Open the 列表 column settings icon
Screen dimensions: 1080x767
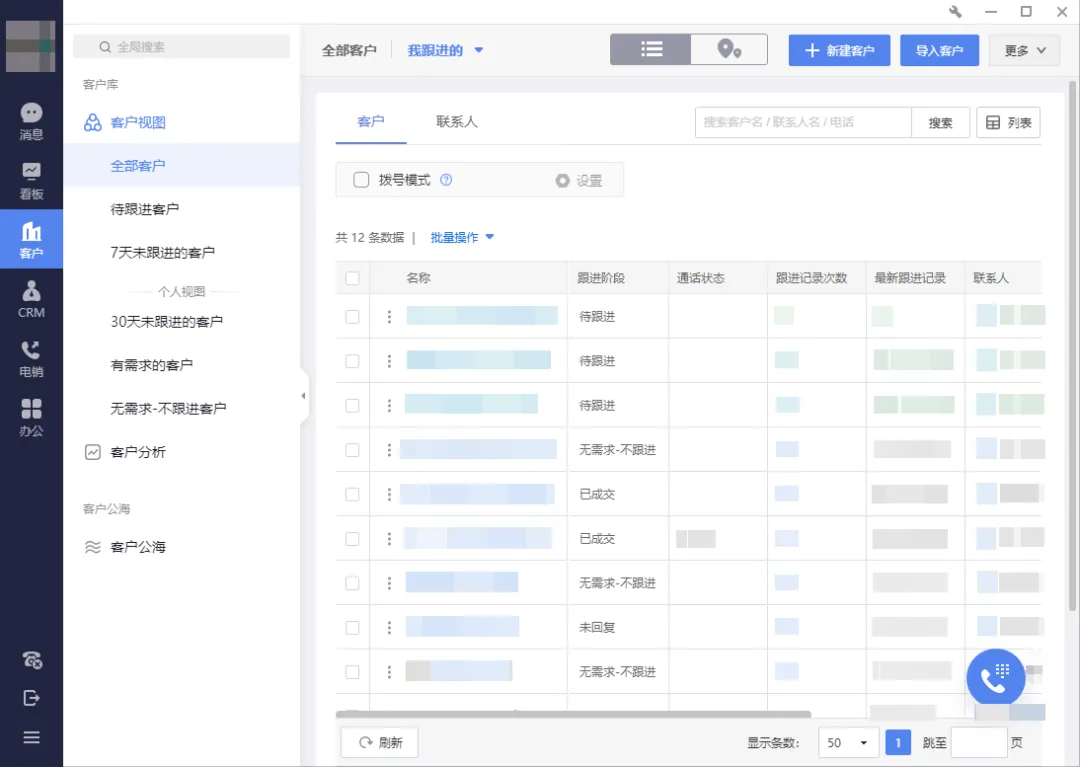(1008, 122)
